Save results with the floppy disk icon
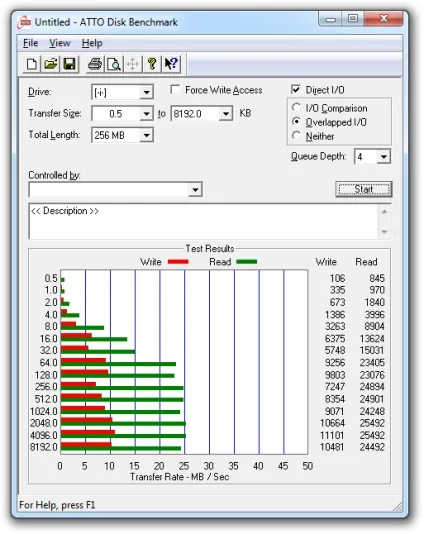The height and width of the screenshot is (534, 424). tap(69, 64)
